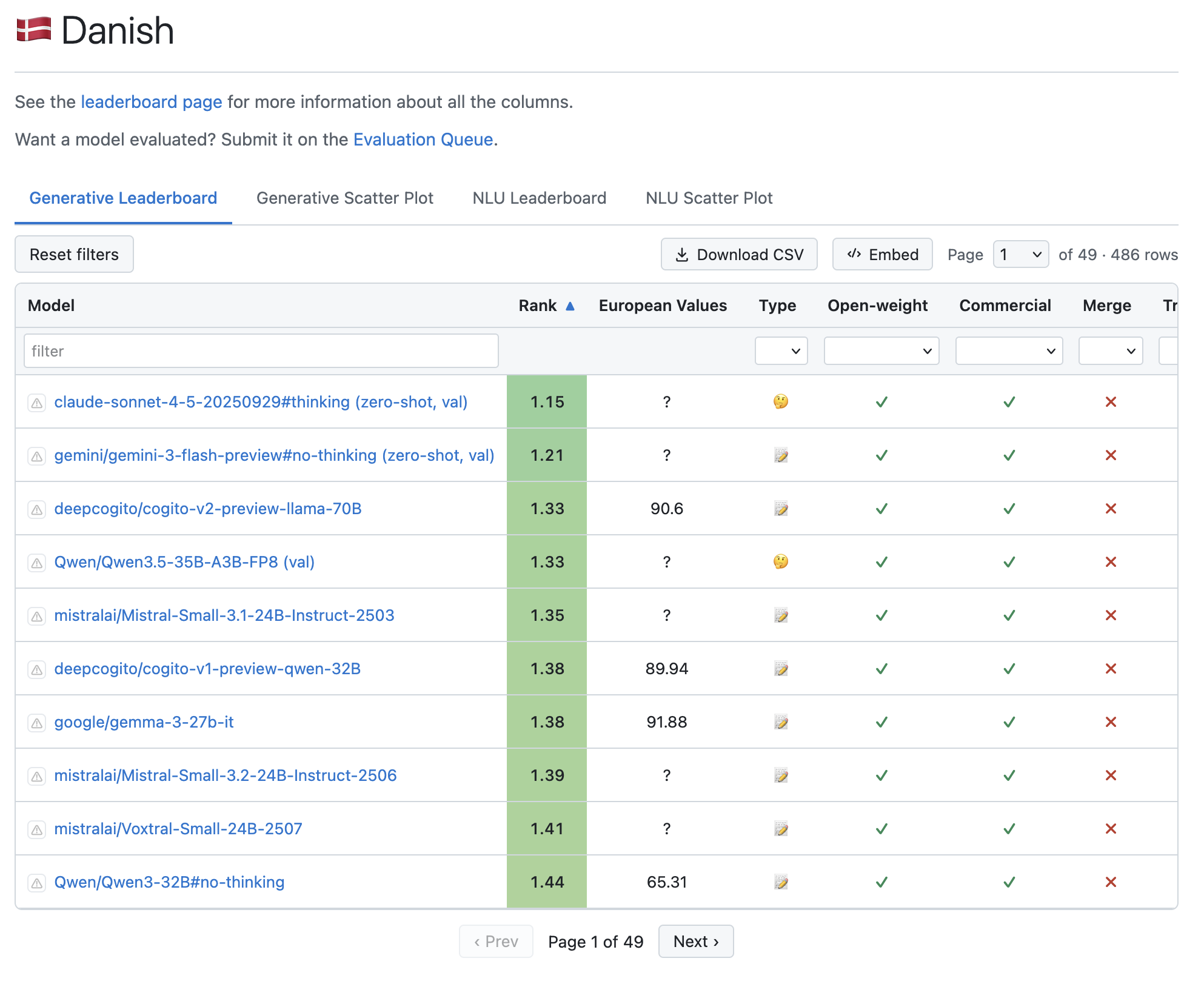This screenshot has width=1204, height=981.
Task: Download the leaderboard as CSV
Action: click(739, 255)
